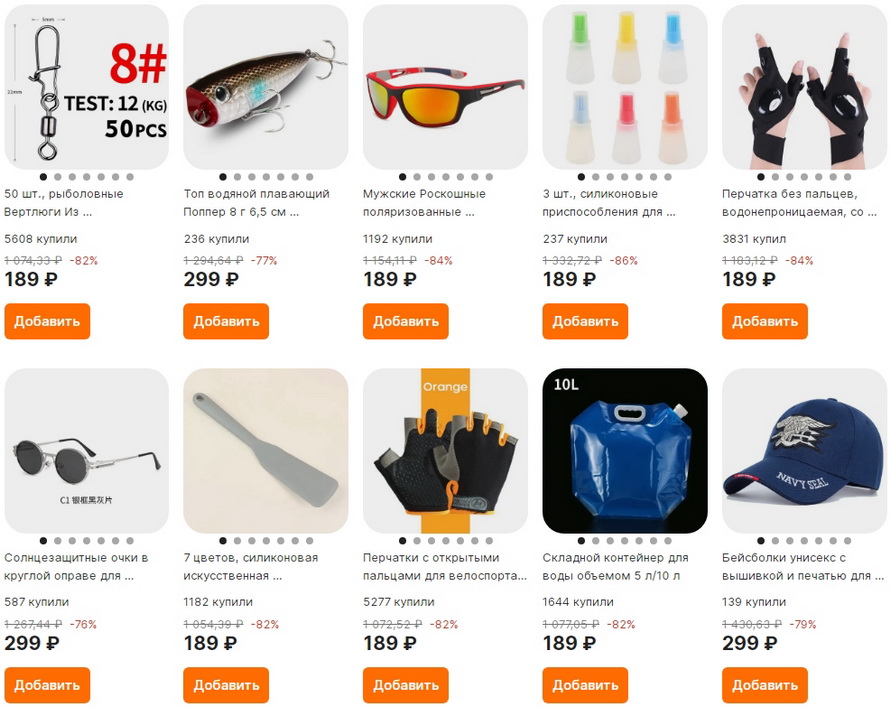This screenshot has width=890, height=707.
Task: Add the folding water container to cart
Action: pyautogui.click(x=585, y=685)
